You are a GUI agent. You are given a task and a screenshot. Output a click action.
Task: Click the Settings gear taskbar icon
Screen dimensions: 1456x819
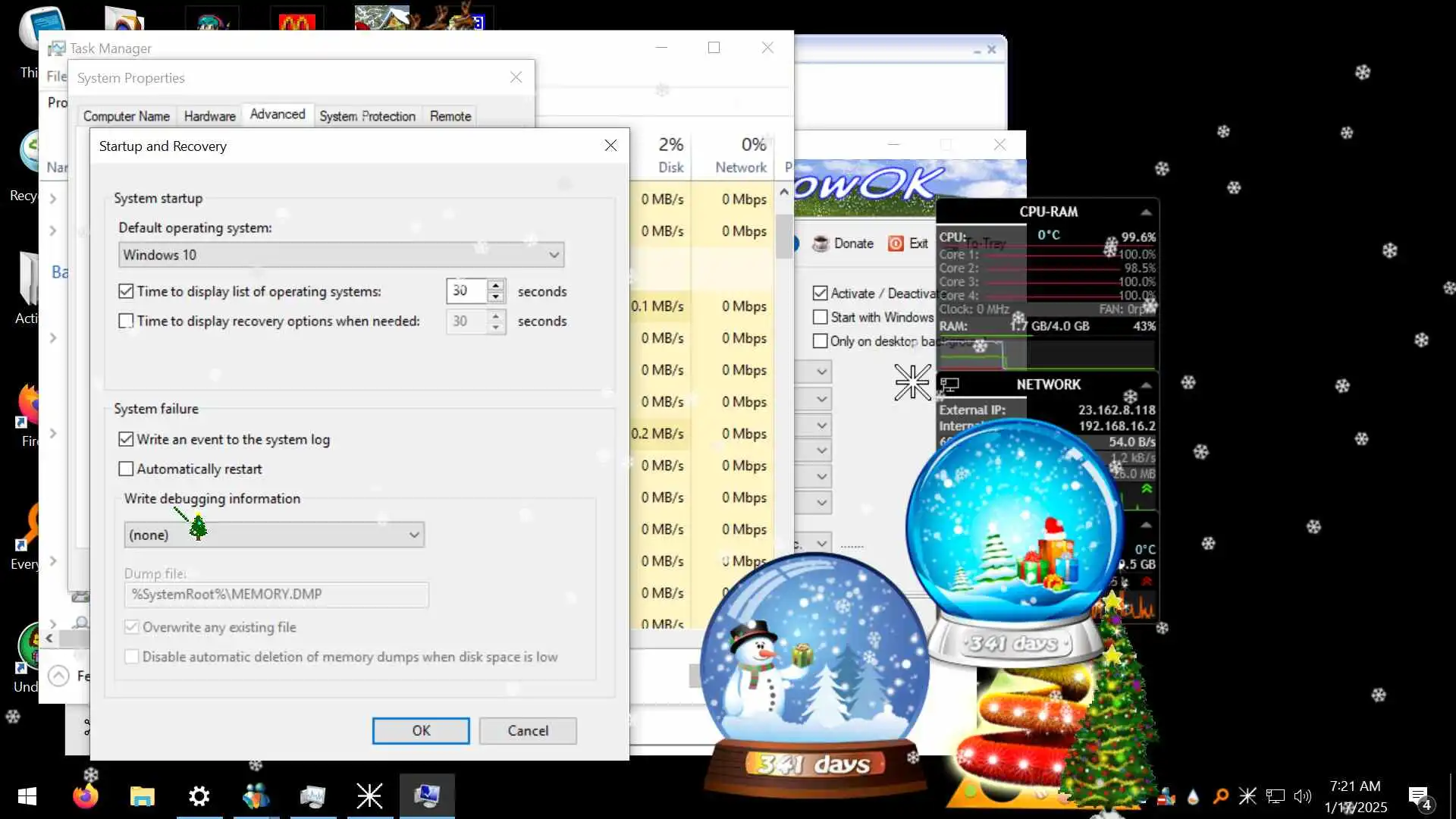click(199, 796)
